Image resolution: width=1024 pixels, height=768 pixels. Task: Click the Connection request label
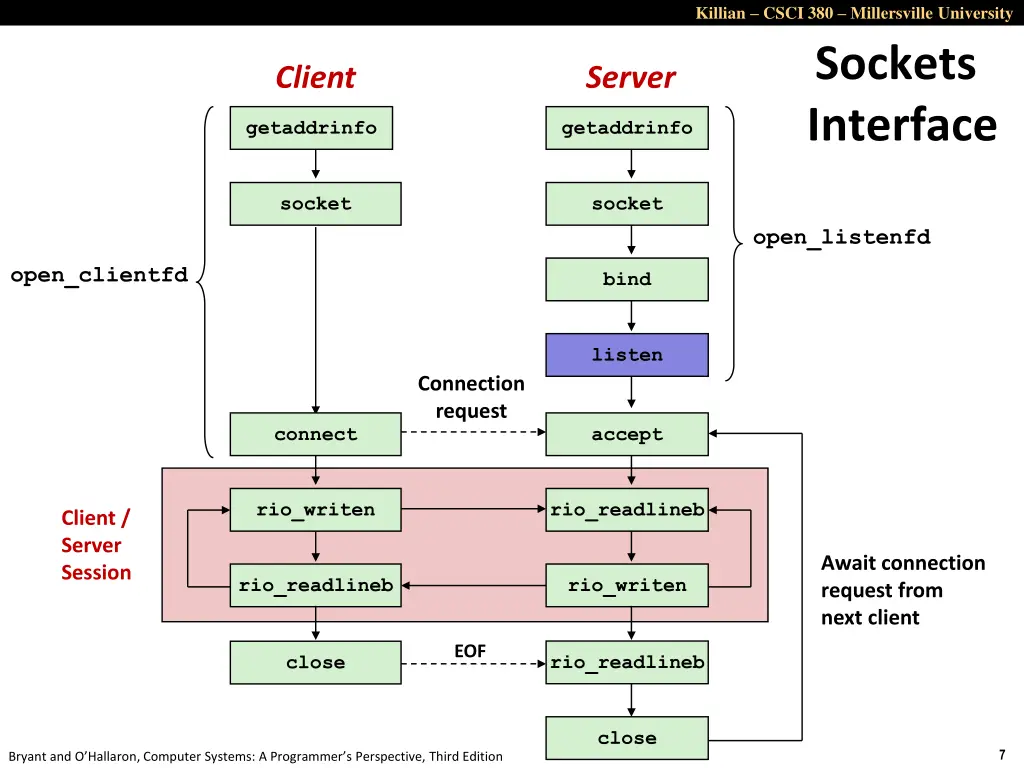pos(471,397)
